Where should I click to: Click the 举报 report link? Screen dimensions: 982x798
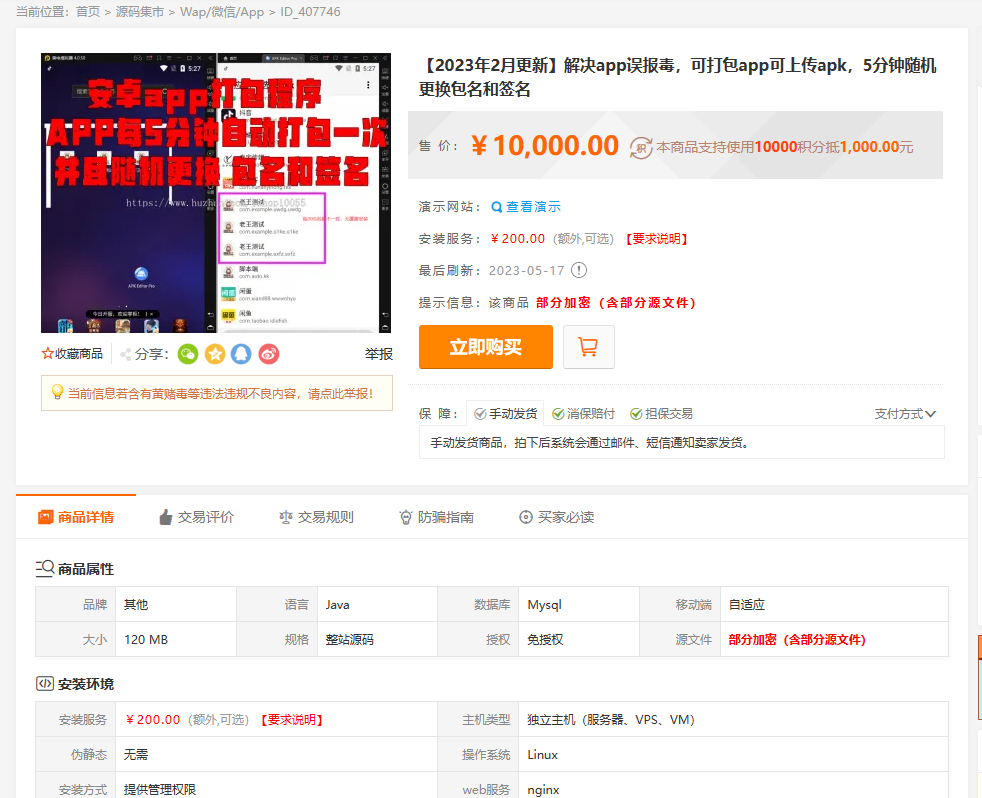[379, 354]
